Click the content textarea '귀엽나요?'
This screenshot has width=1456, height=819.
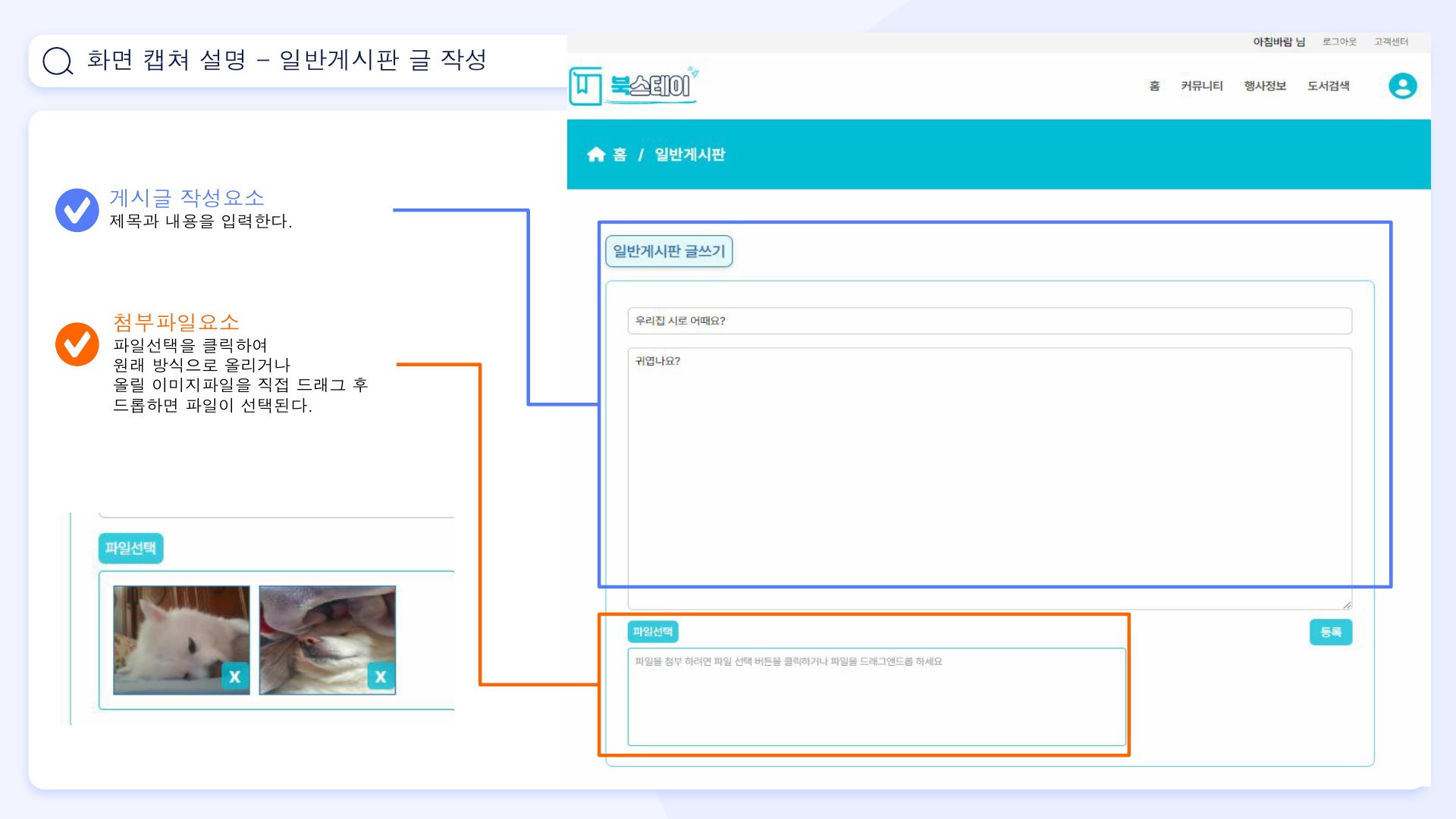pos(989,478)
